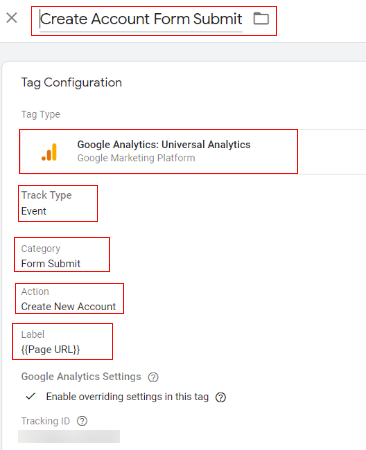Click the Tag Type label
366x450 pixels.
pos(41,115)
